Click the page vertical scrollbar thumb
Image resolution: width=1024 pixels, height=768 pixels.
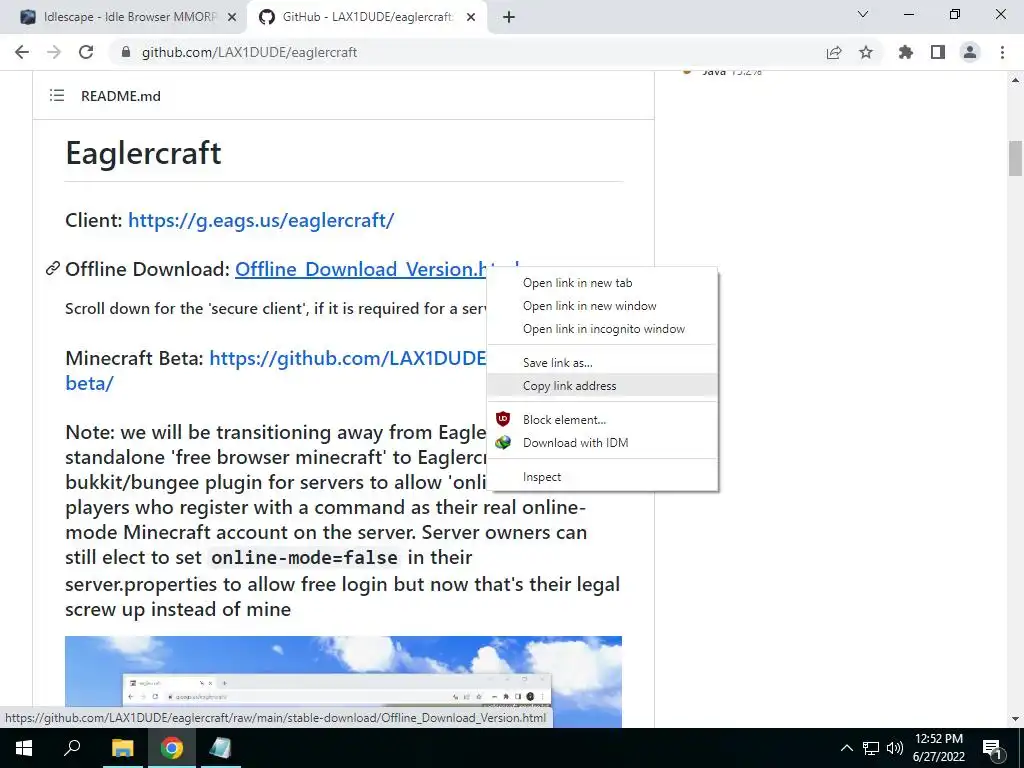tap(1015, 158)
